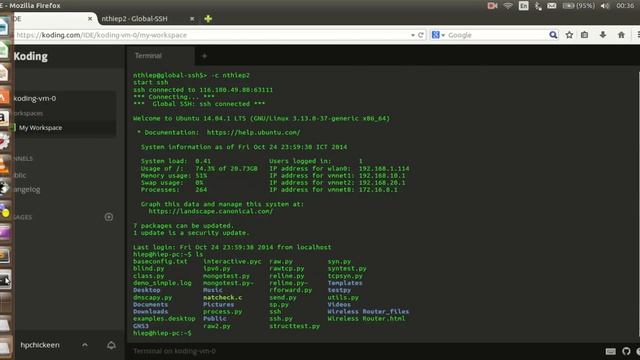Expand the account chevron next to hpchickeen
Screen dimensions: 640x360
(x=84, y=345)
